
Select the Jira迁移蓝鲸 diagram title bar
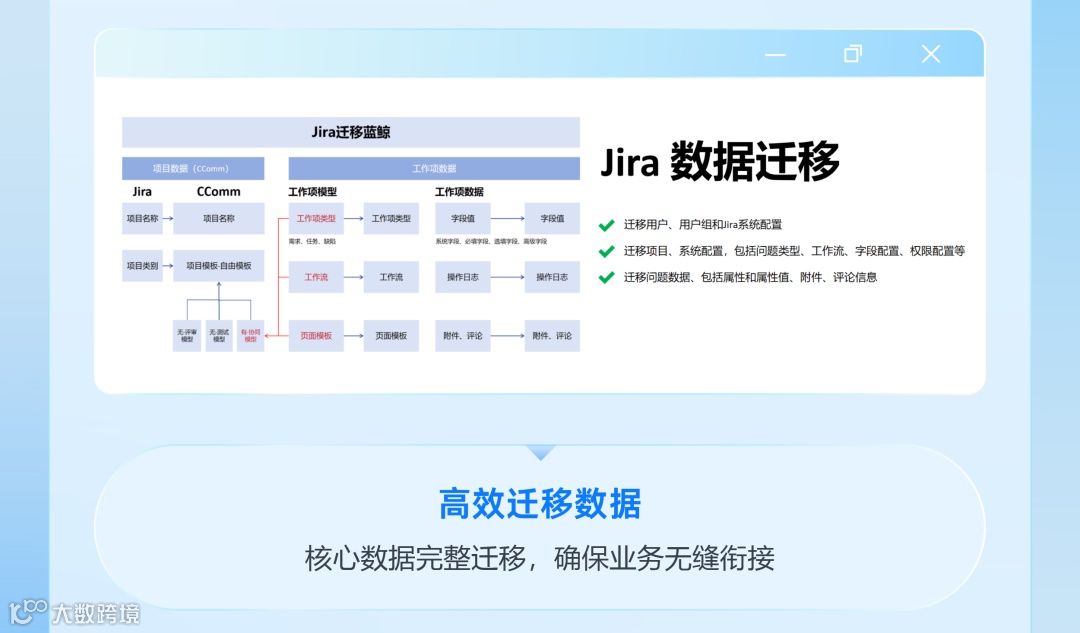[x=351, y=132]
